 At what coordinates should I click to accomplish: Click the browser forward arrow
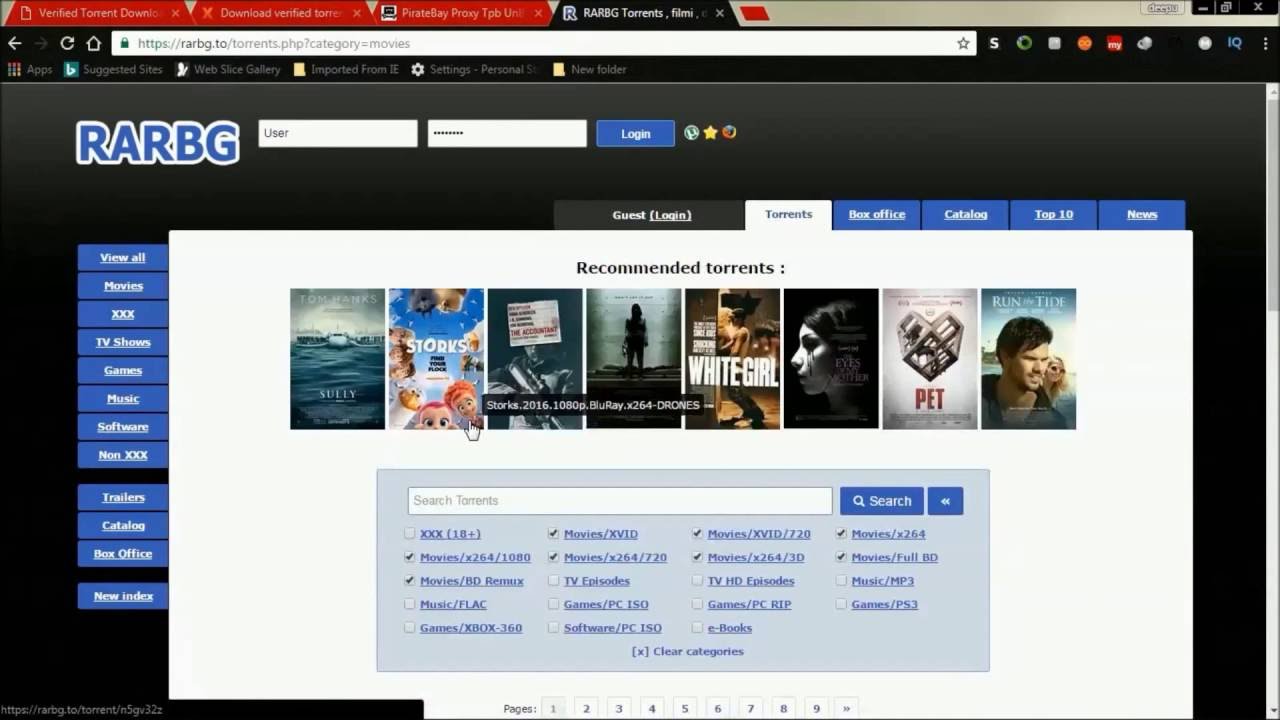[41, 43]
